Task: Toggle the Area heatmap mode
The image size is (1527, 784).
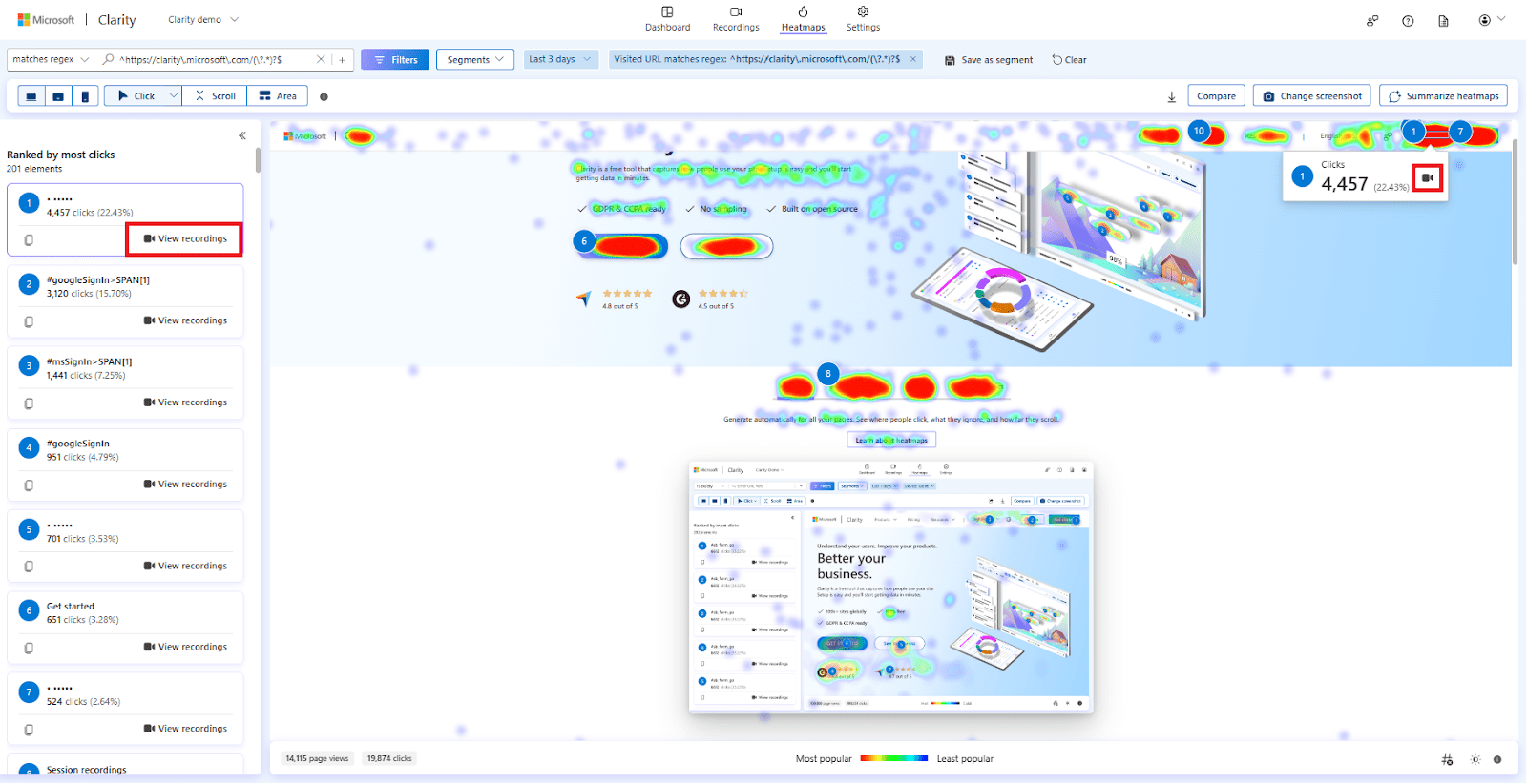Action: pos(278,96)
